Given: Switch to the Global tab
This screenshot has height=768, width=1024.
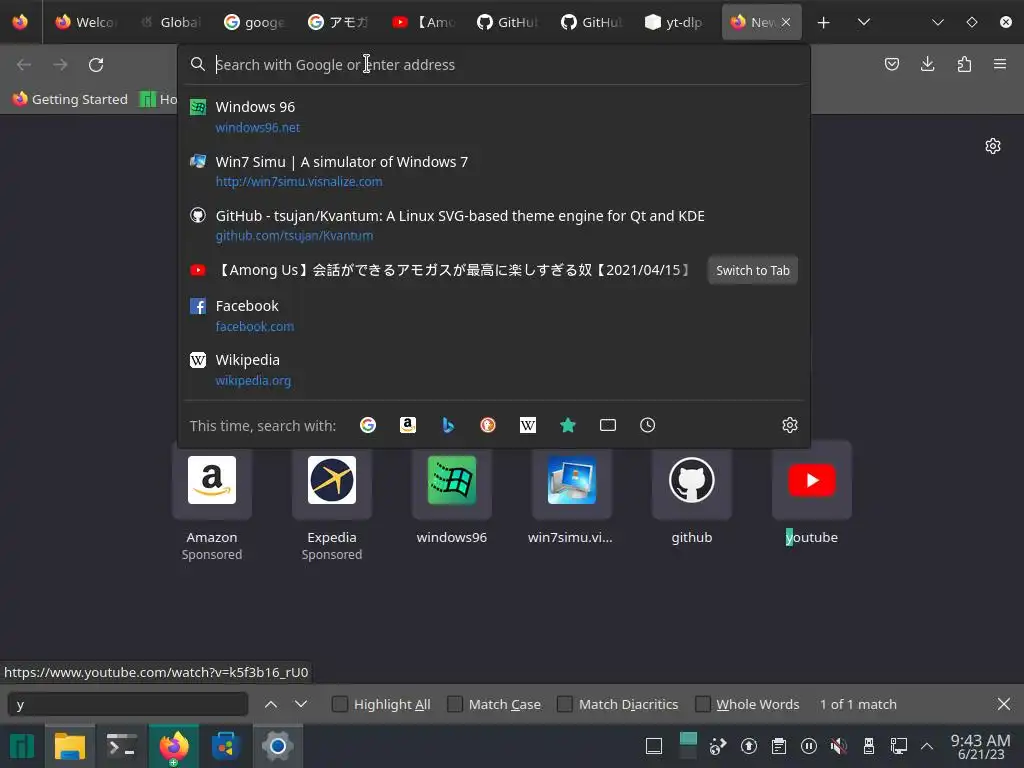Looking at the screenshot, I should click(170, 22).
